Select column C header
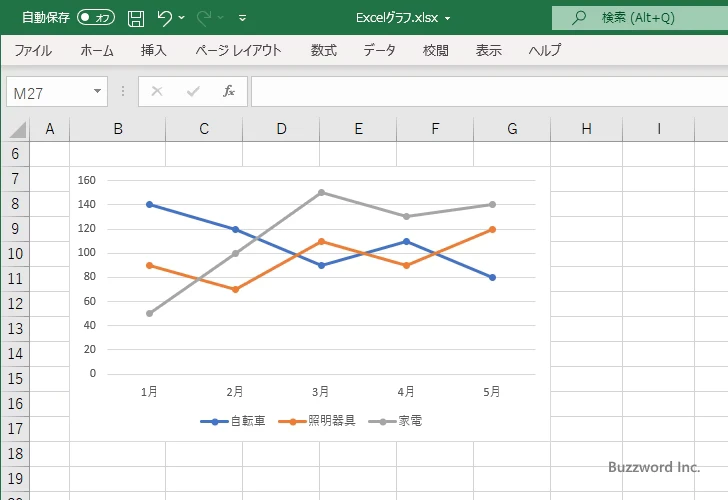Screen dimensions: 728x500 pos(204,129)
